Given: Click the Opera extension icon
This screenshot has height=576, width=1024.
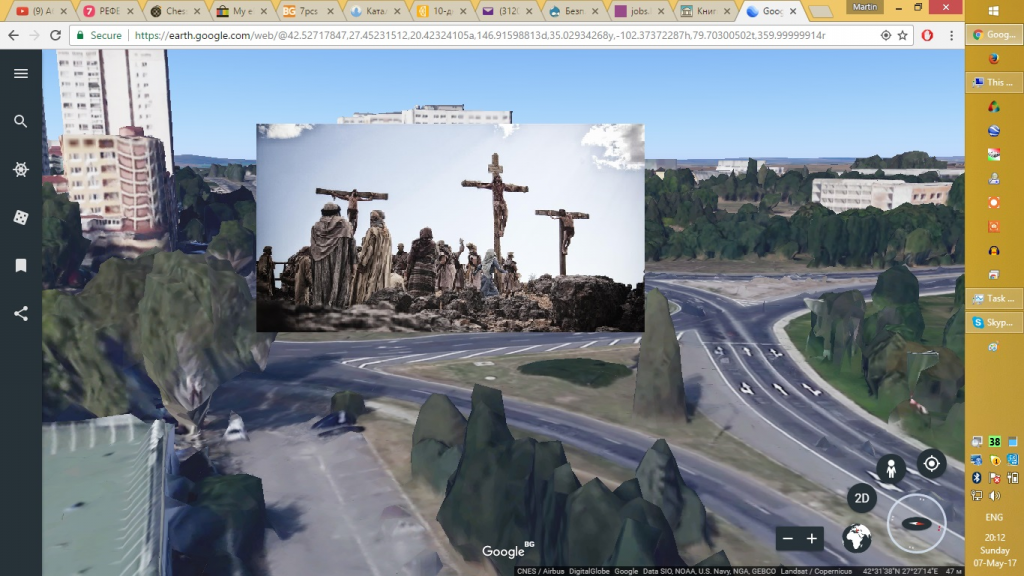Looking at the screenshot, I should point(927,35).
